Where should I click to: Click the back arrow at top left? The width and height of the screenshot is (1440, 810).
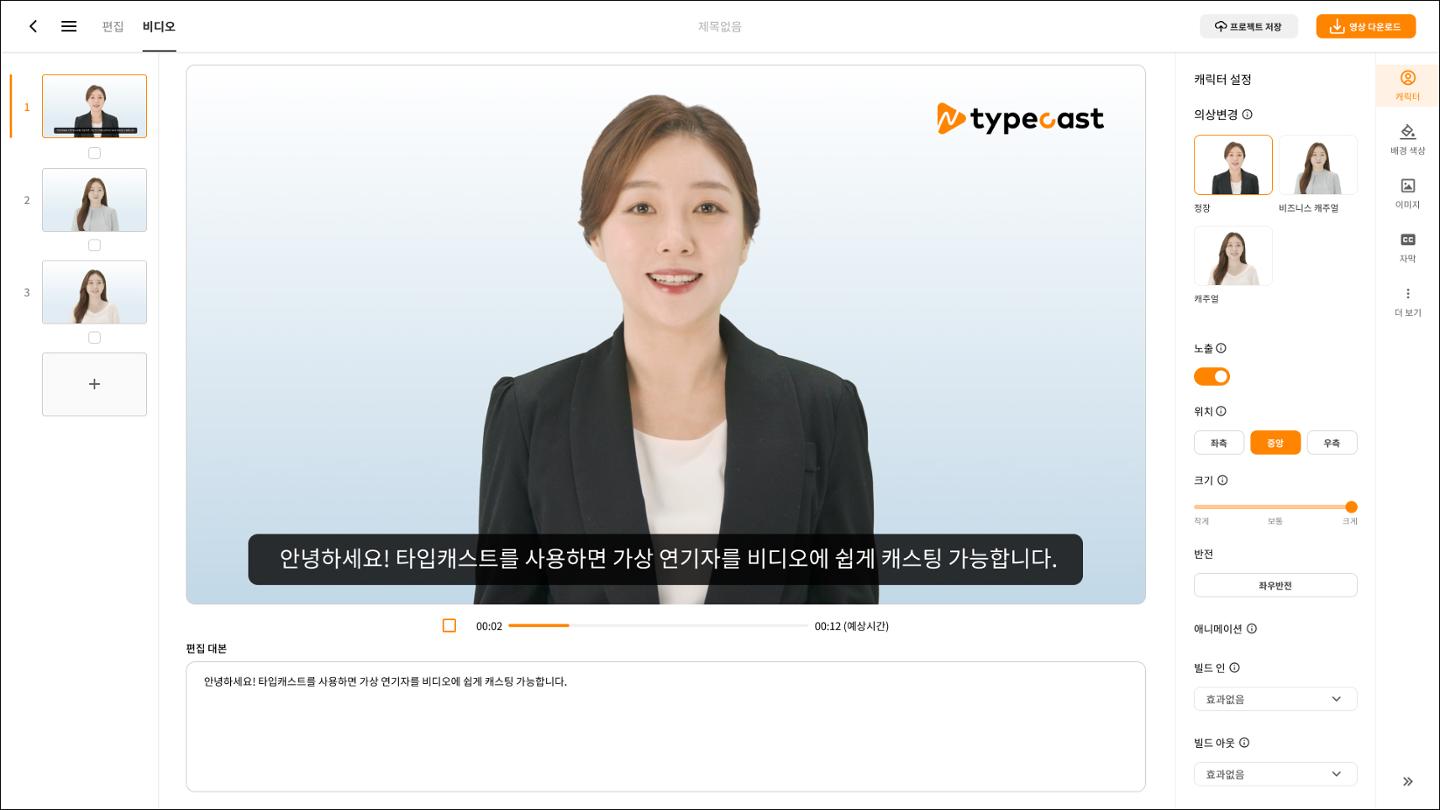pos(33,26)
